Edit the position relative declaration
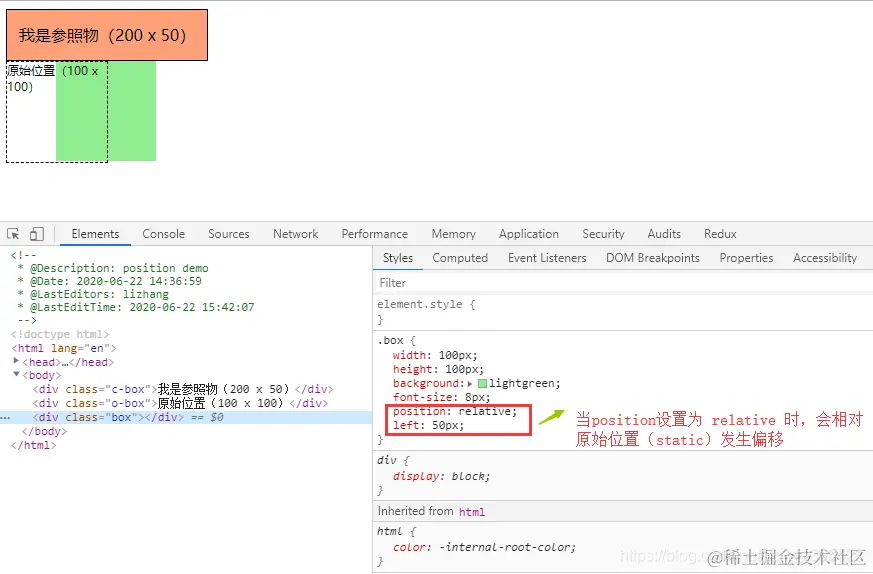Image resolution: width=873 pixels, height=574 pixels. tap(455, 411)
